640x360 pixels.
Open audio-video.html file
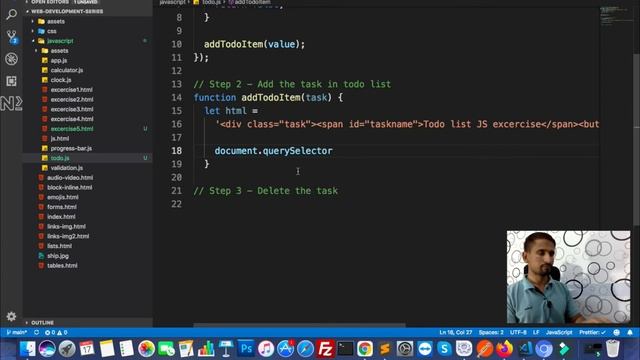click(70, 178)
